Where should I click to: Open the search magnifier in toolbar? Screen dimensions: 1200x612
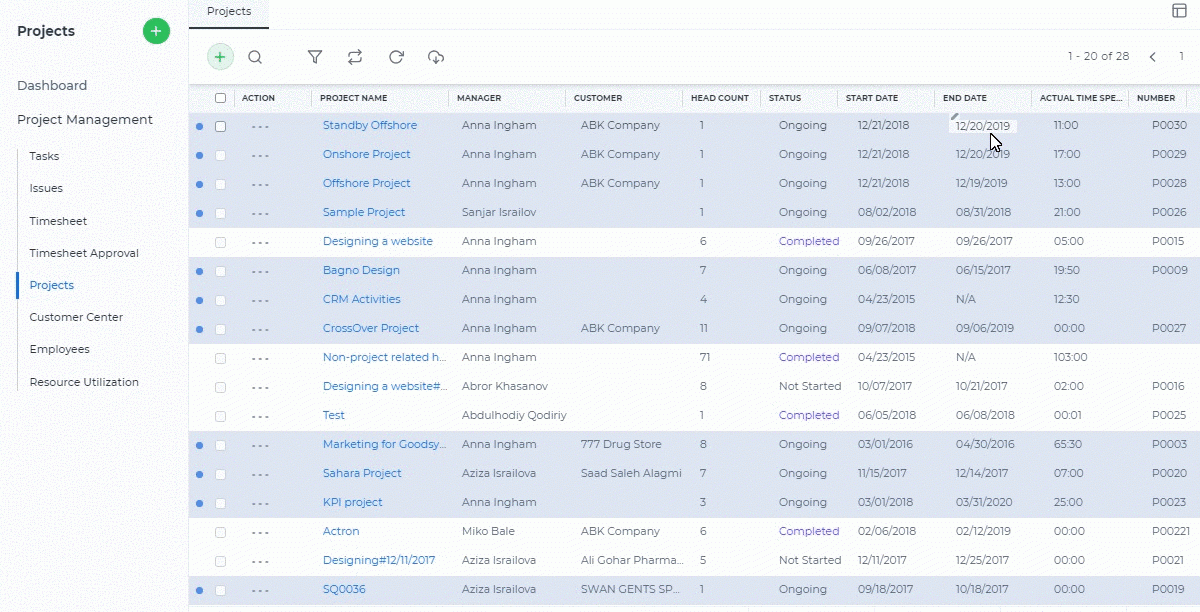coord(255,57)
